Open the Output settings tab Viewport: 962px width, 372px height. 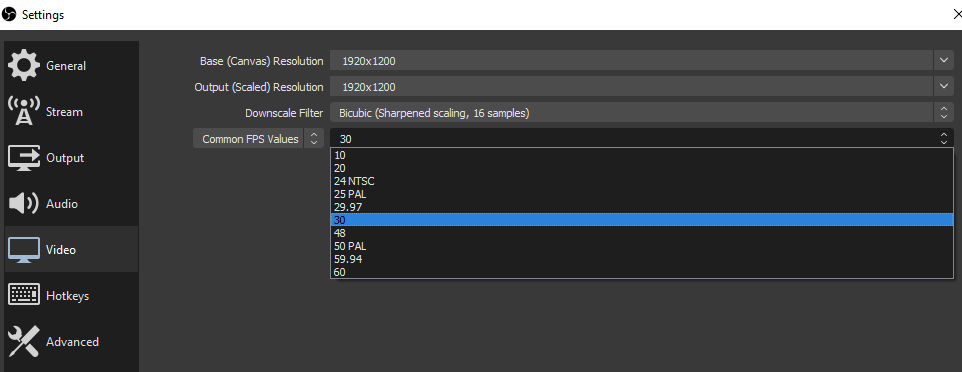coord(71,158)
